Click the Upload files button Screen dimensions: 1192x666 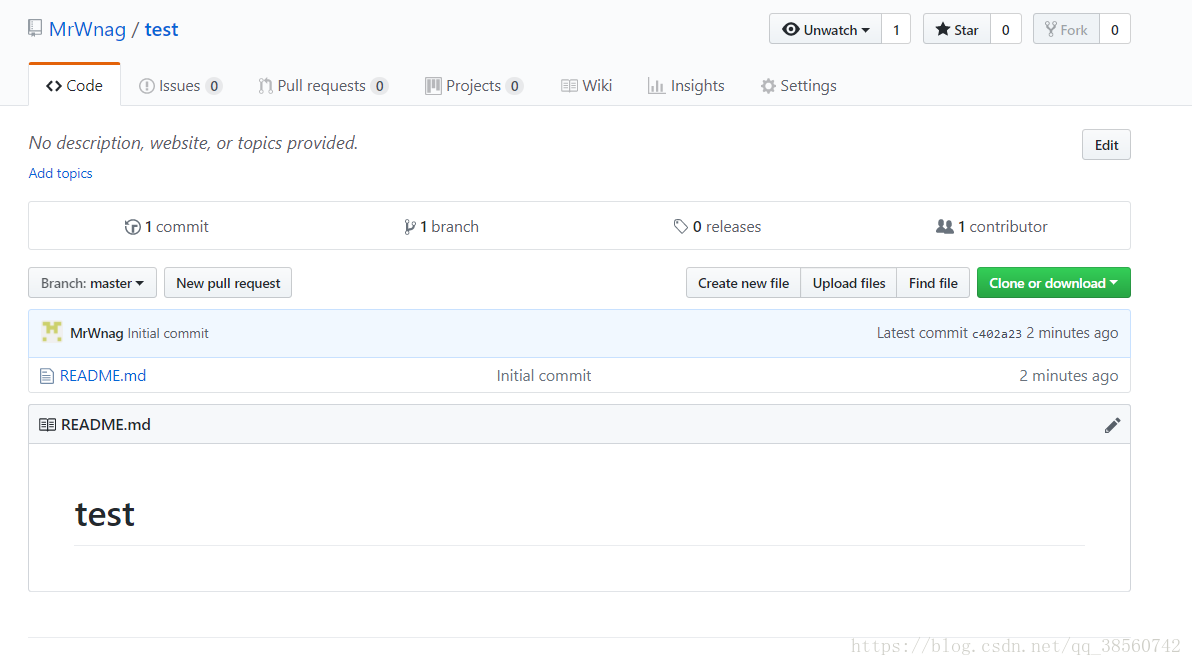tap(849, 283)
